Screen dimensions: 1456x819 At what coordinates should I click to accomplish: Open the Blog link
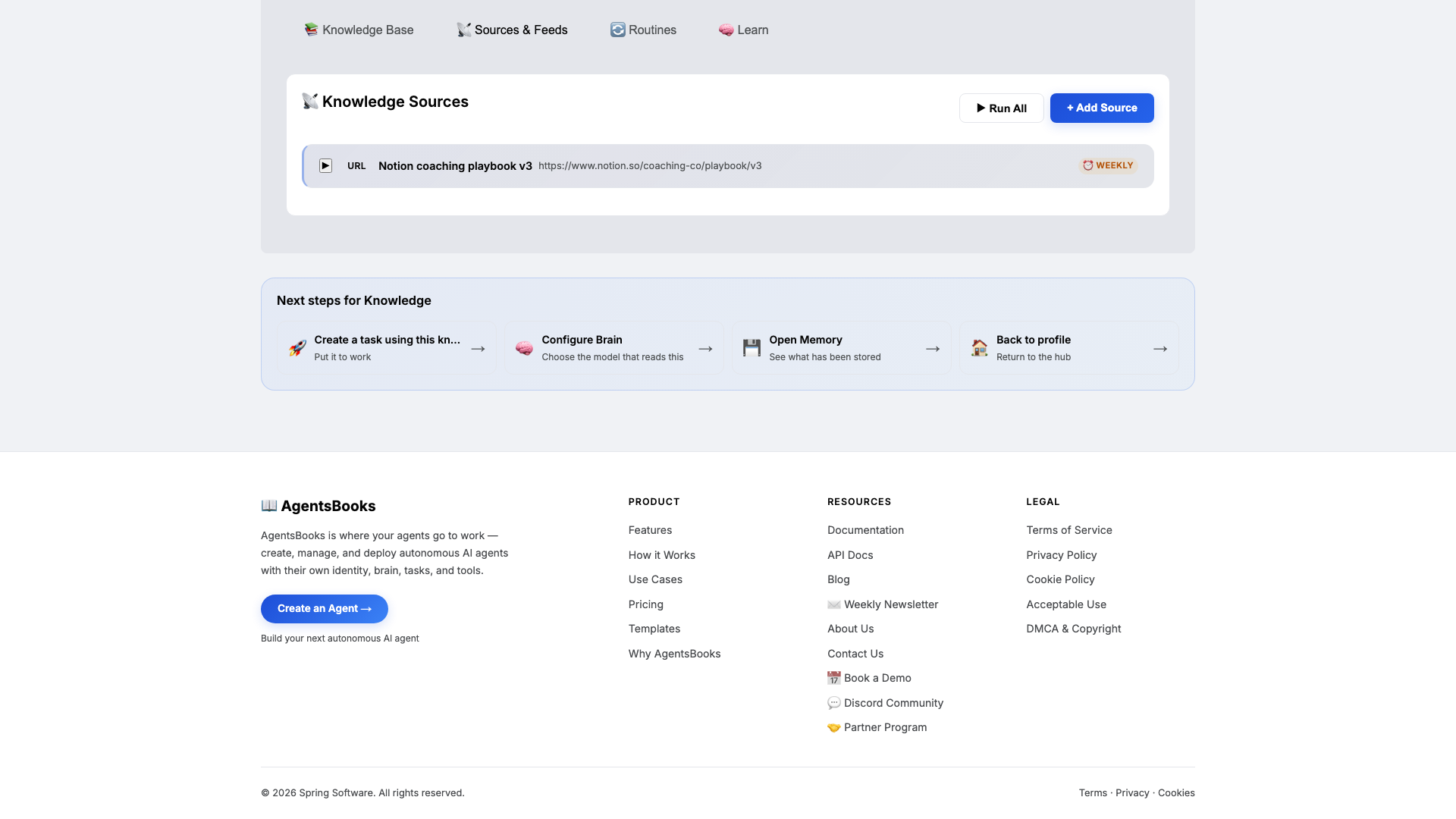[x=838, y=579]
